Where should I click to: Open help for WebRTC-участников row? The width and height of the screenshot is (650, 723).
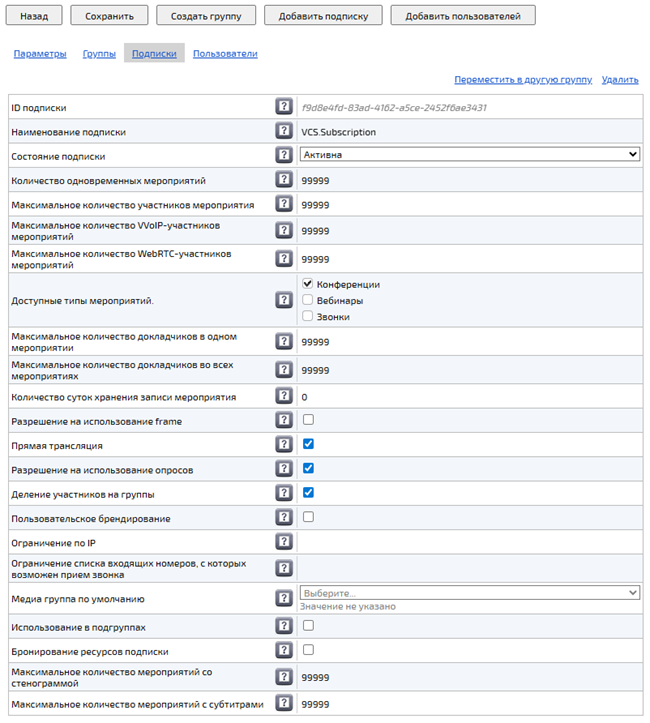284,259
